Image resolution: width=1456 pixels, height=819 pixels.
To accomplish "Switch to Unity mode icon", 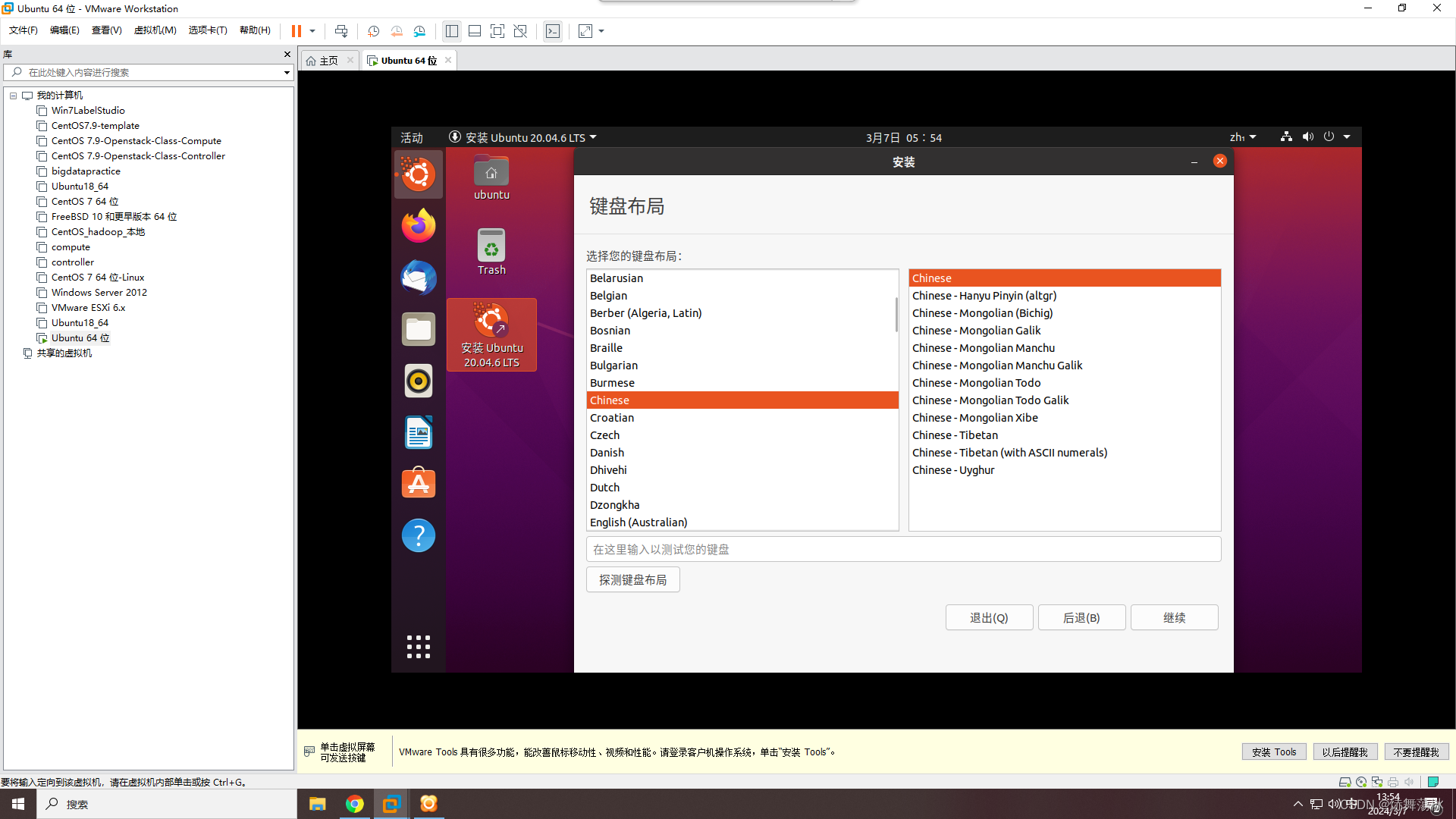I will tap(520, 31).
